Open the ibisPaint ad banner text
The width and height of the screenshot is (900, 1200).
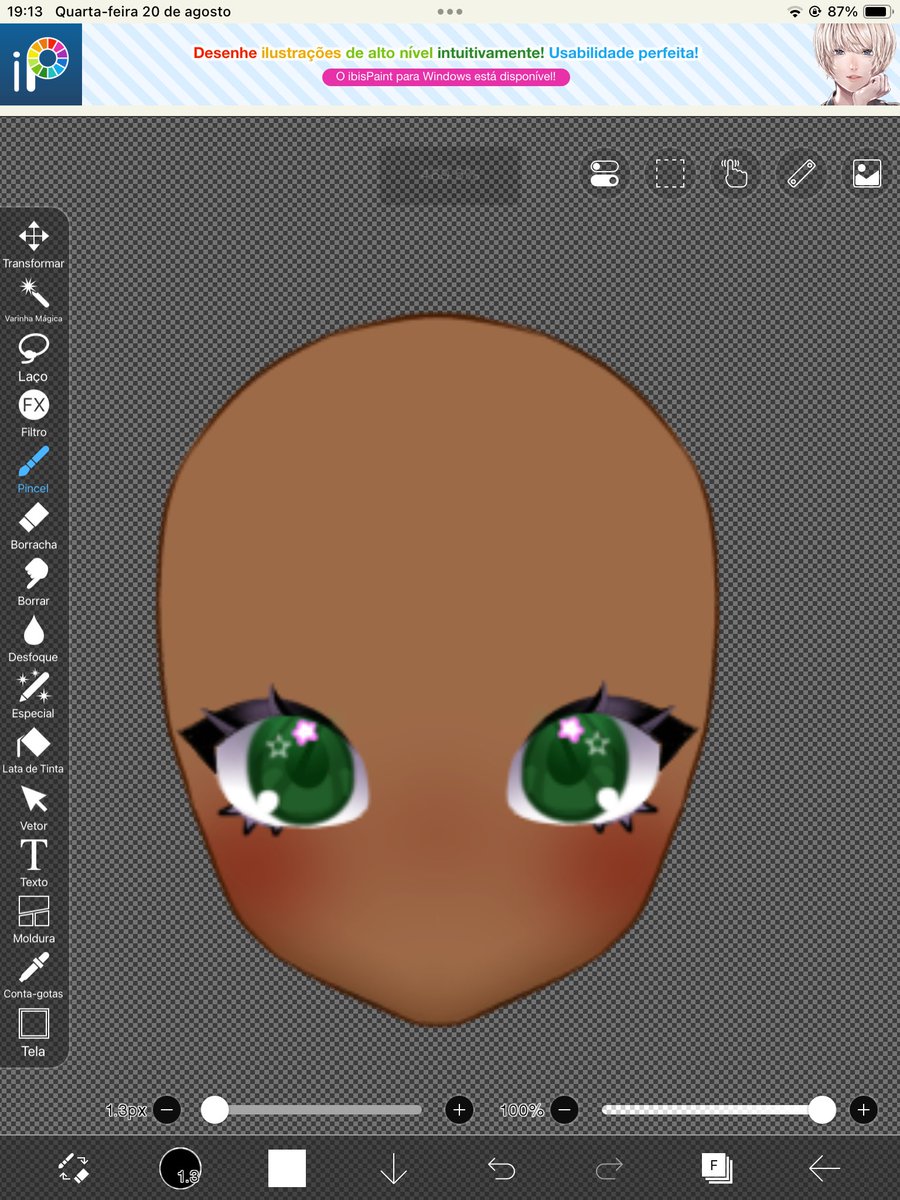coord(446,52)
